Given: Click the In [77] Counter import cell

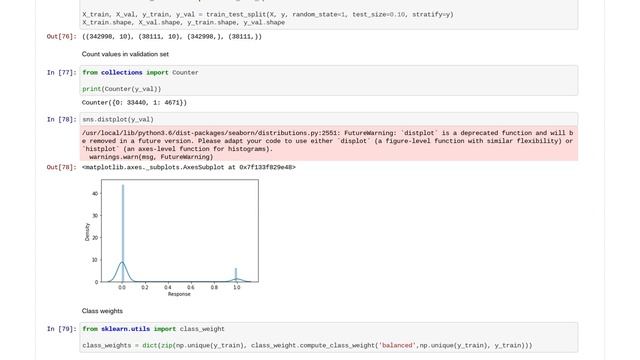Looking at the screenshot, I should (329, 80).
